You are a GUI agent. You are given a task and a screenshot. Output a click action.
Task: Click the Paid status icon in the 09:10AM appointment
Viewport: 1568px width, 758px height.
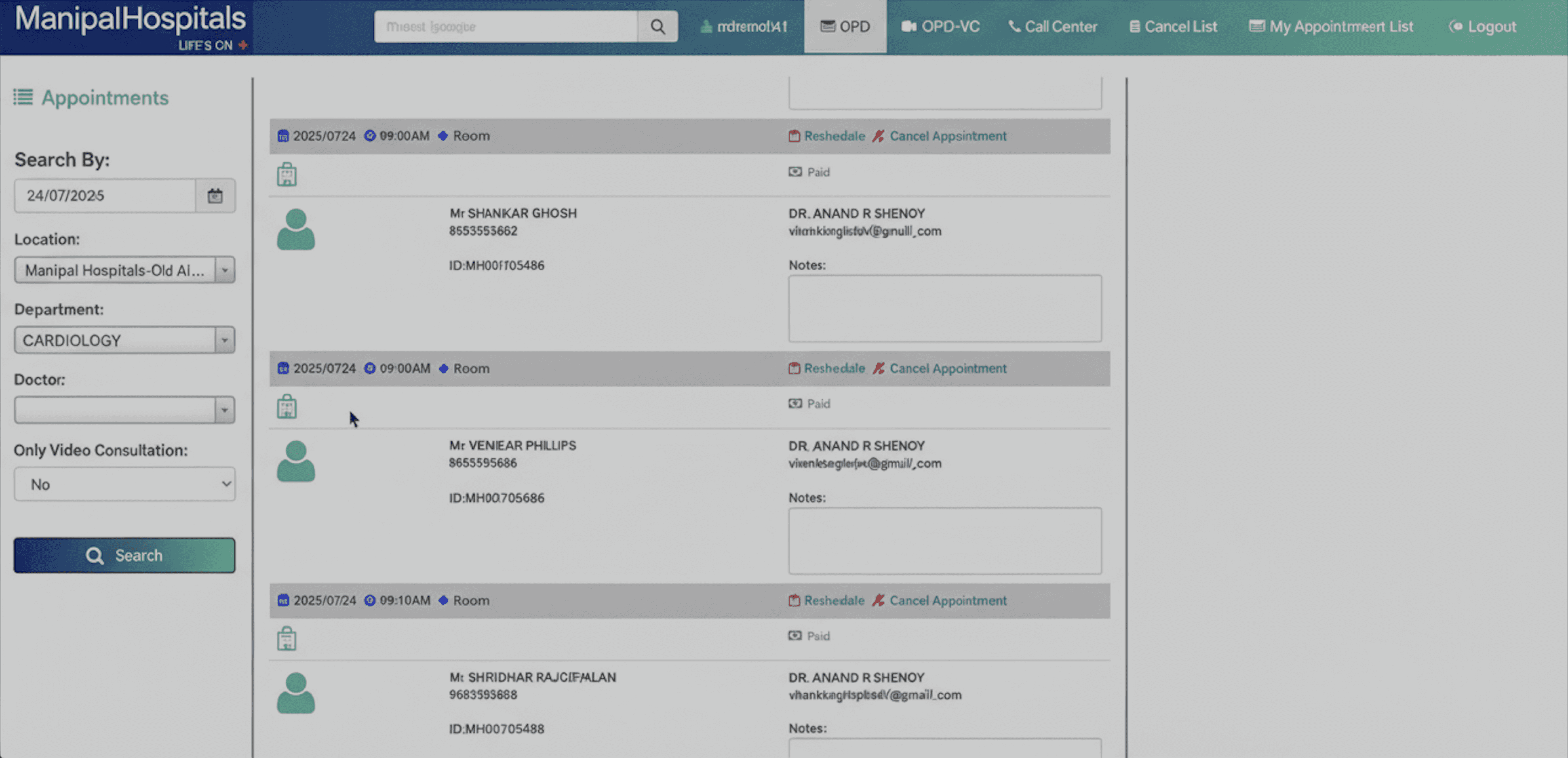[x=795, y=636]
